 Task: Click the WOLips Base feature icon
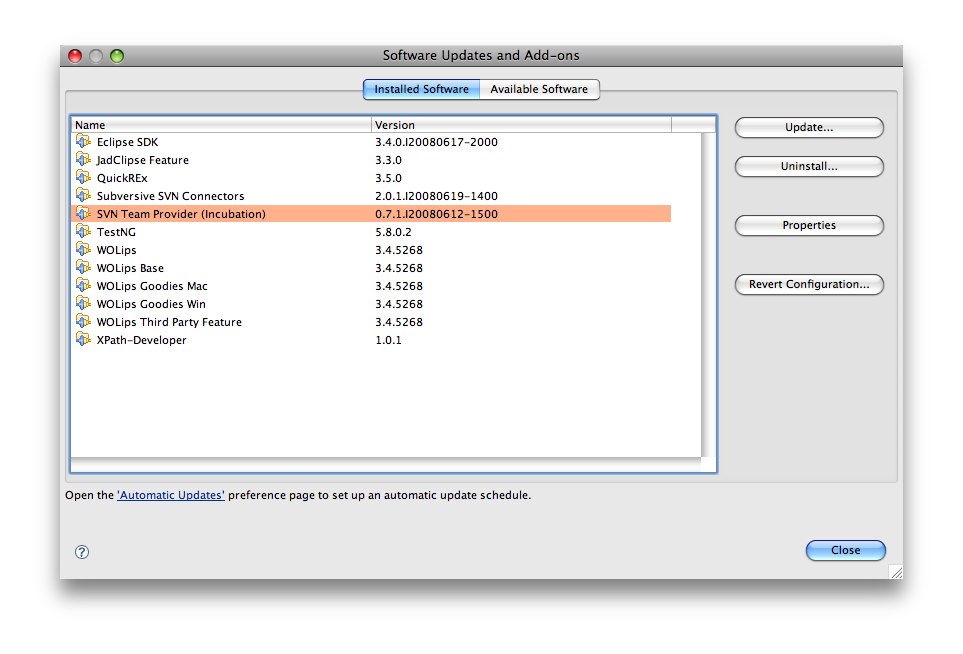(83, 267)
